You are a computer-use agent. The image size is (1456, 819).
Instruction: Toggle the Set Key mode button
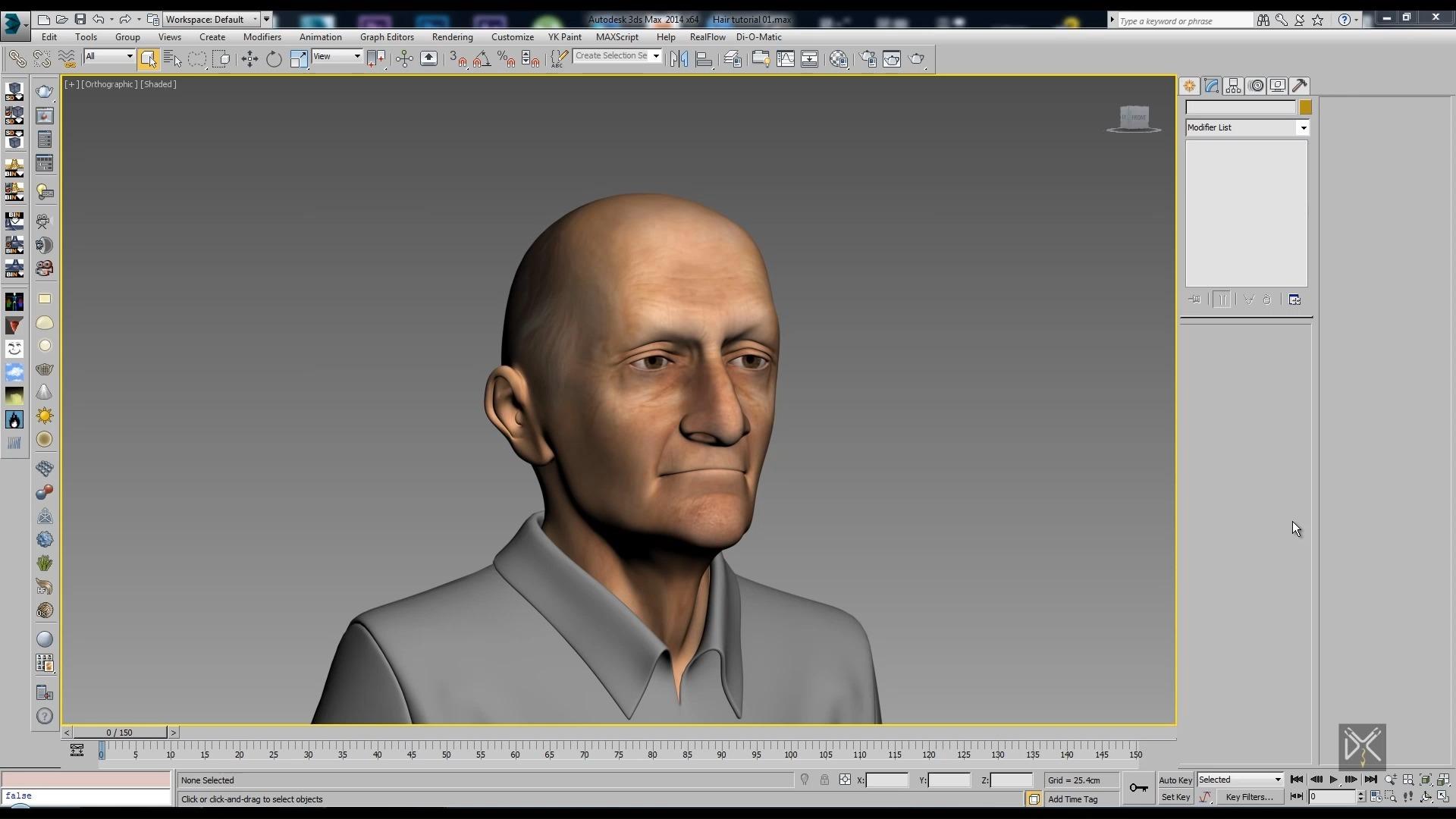click(1175, 797)
